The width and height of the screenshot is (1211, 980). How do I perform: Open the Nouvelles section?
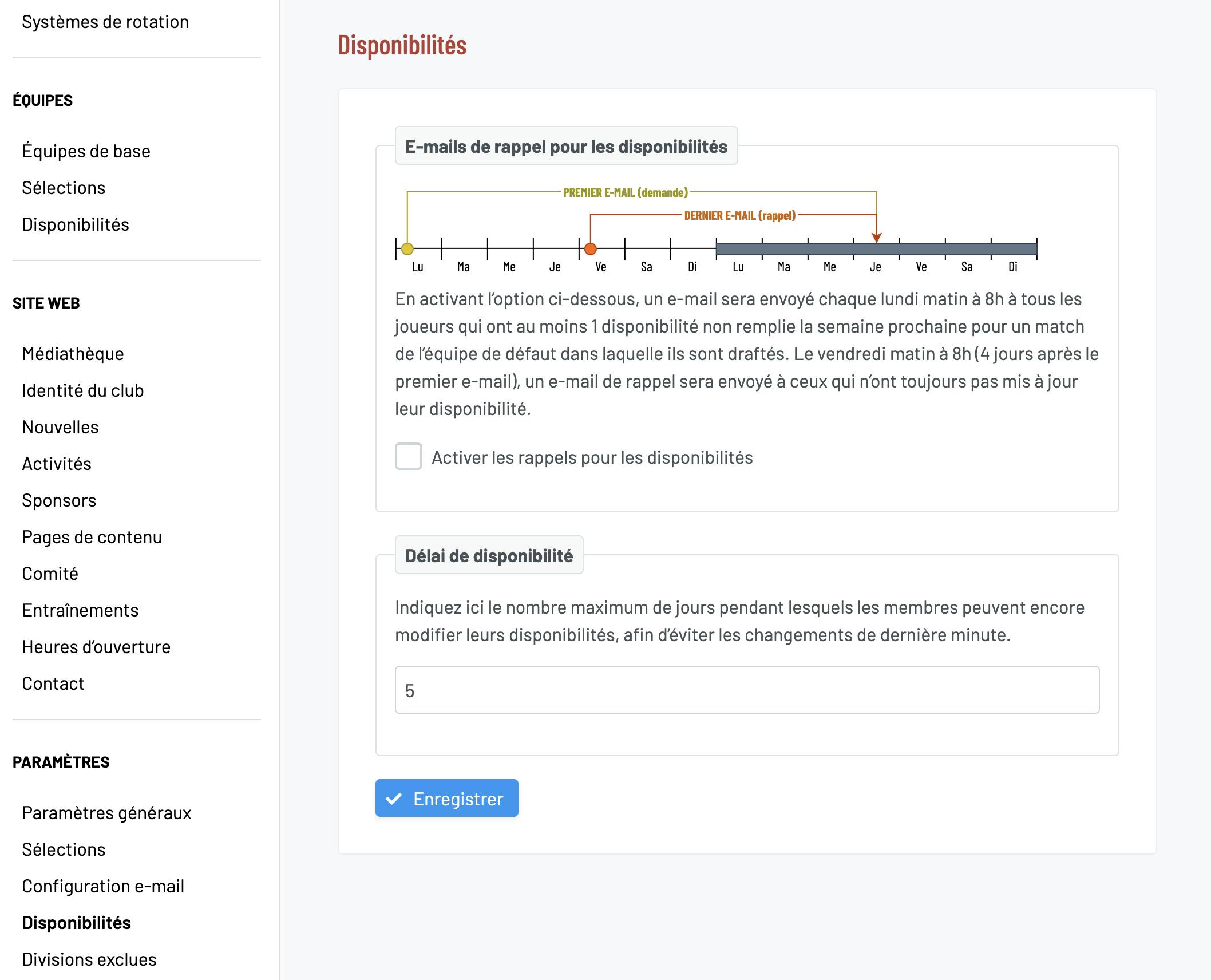click(x=60, y=427)
